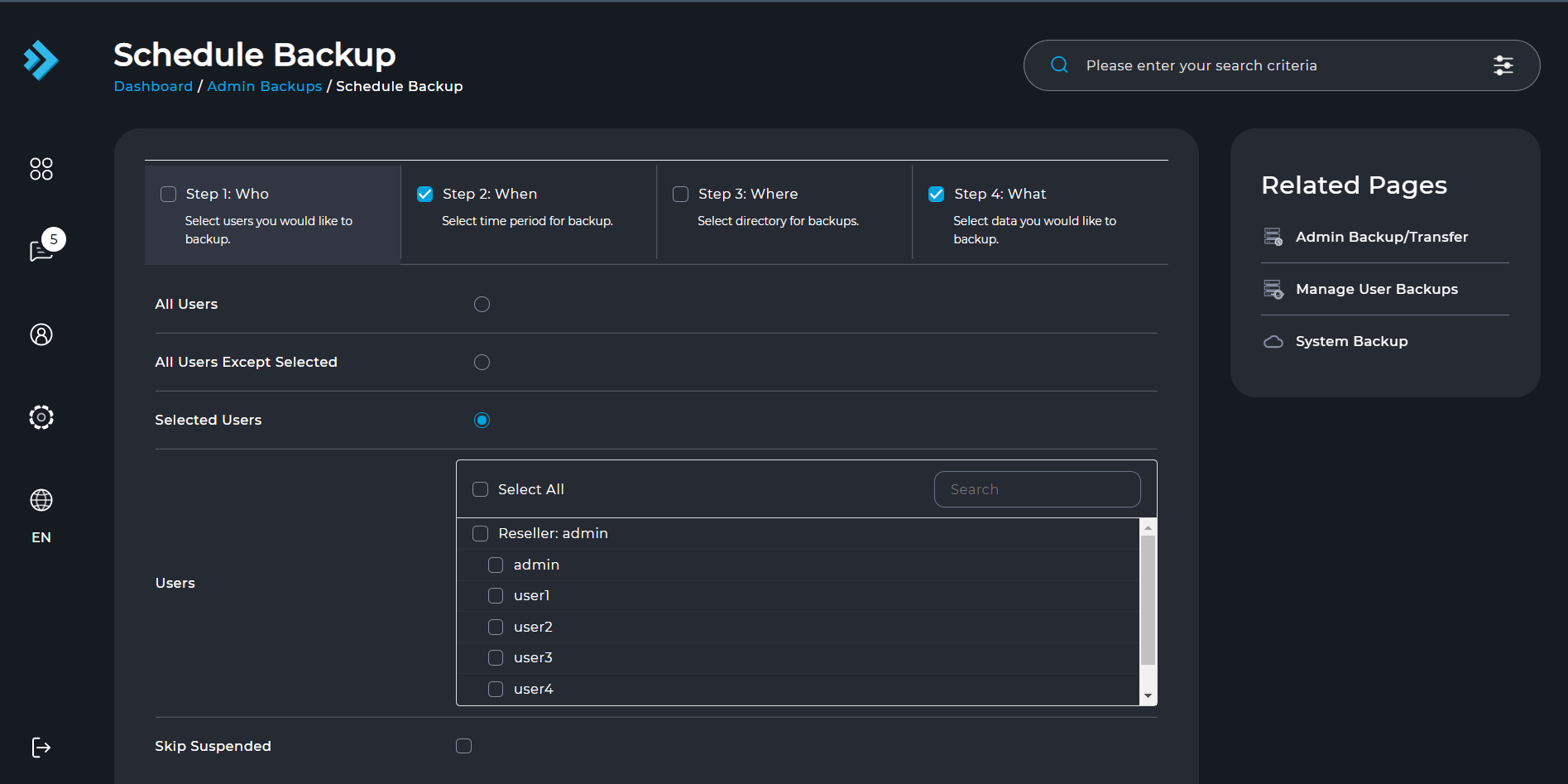
Task: Toggle the Step 4: What checkbox
Action: pos(936,194)
